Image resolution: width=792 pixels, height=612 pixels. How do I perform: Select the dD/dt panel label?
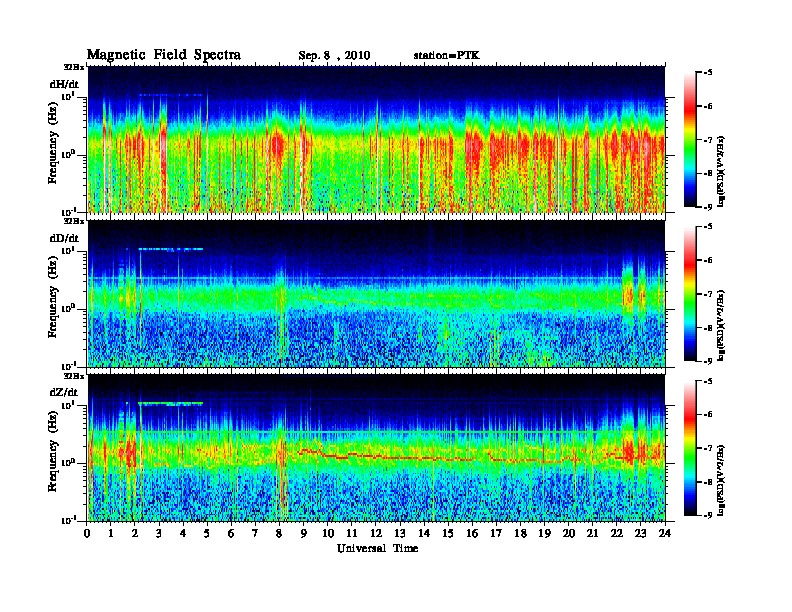click(64, 238)
